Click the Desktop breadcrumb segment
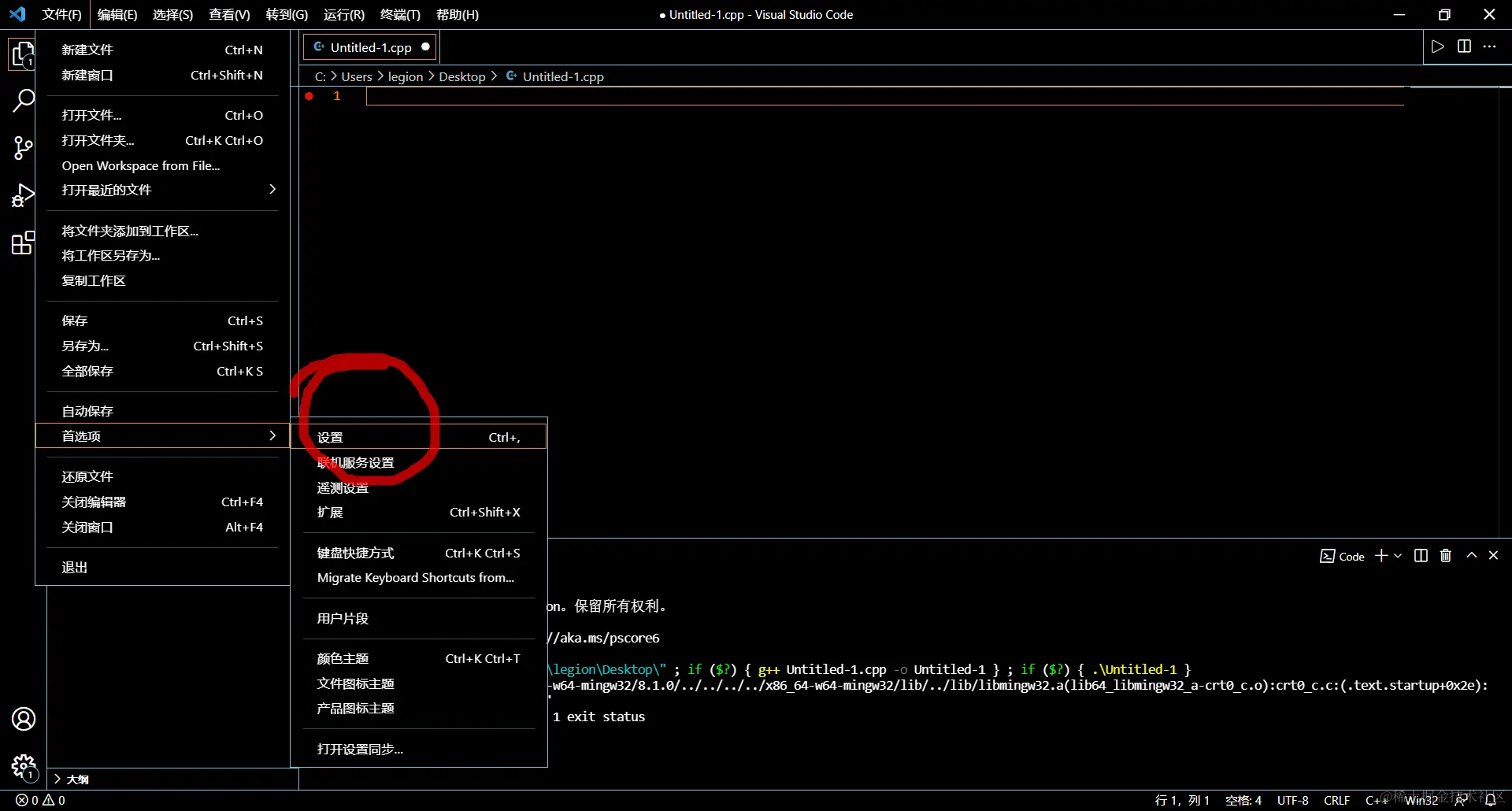The width and height of the screenshot is (1512, 811). coord(462,76)
